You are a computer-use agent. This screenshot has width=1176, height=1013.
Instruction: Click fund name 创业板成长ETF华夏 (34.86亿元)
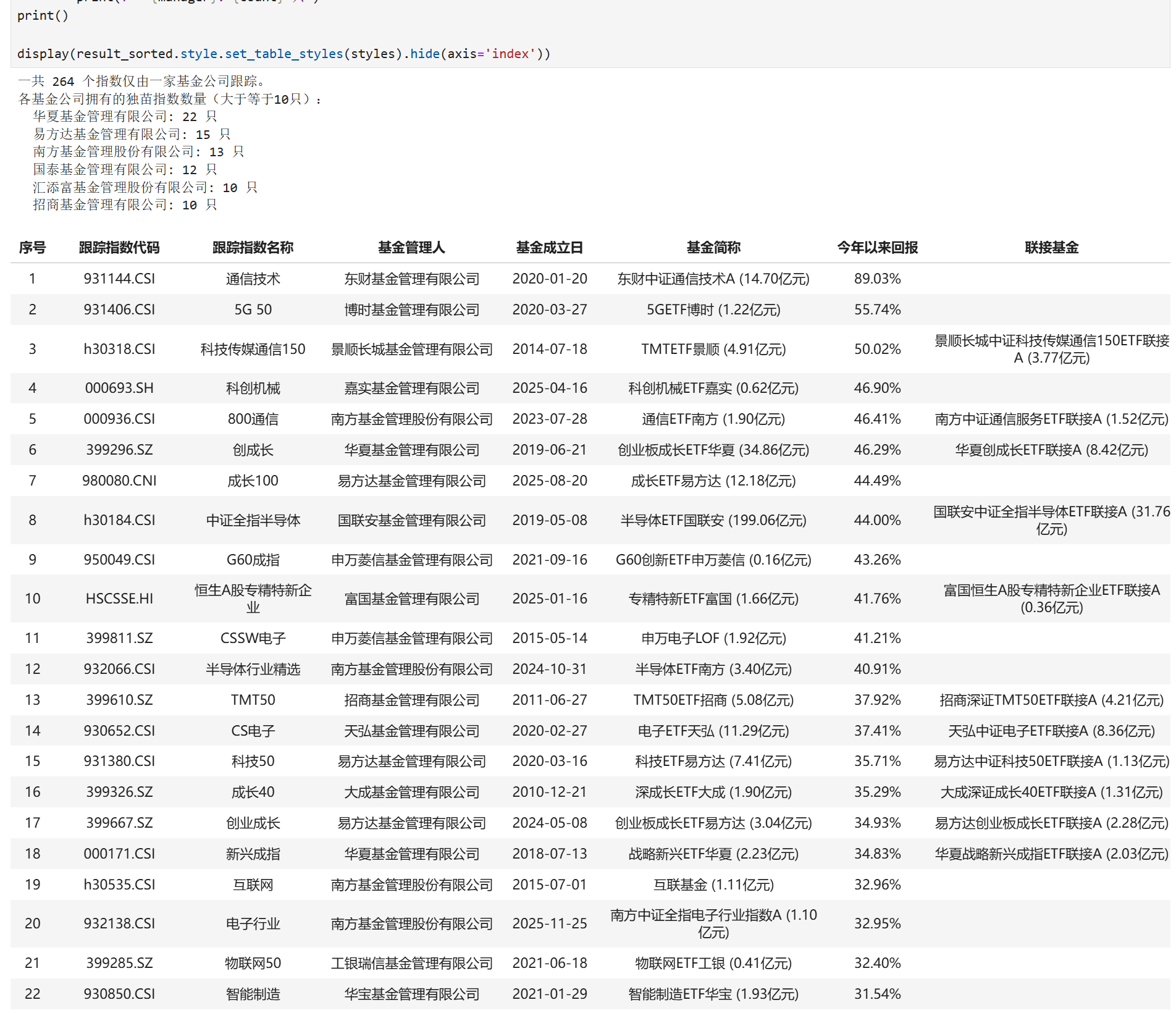point(713,450)
